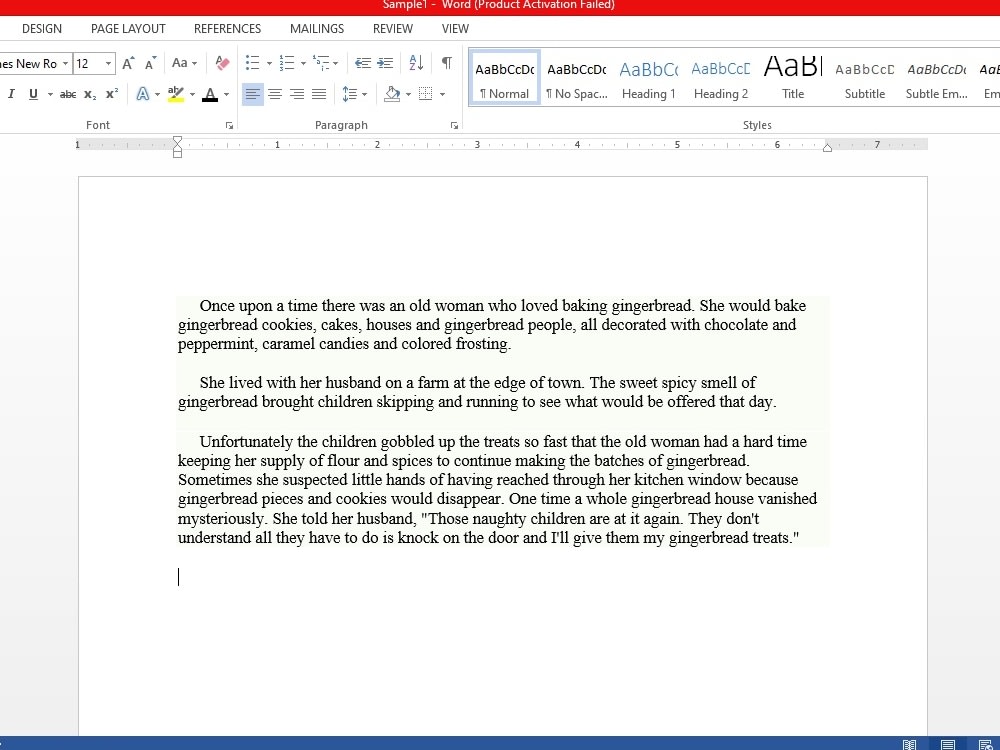This screenshot has width=1000, height=750.
Task: Apply the Title style from the gallery
Action: tap(792, 75)
